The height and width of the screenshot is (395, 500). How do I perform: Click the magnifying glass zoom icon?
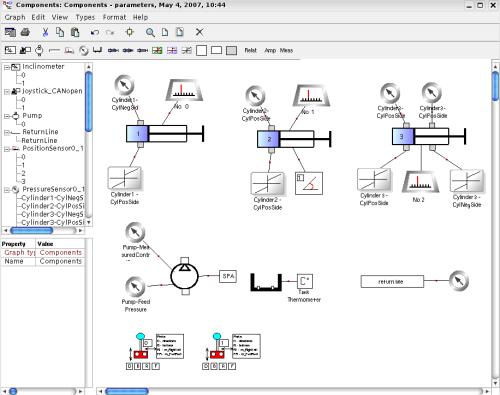pyautogui.click(x=150, y=33)
